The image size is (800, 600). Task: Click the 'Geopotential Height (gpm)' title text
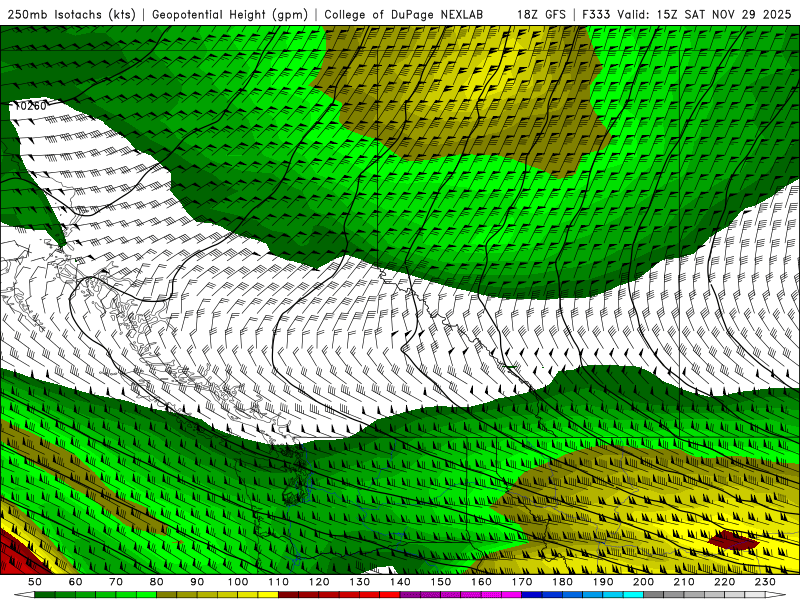click(x=230, y=14)
